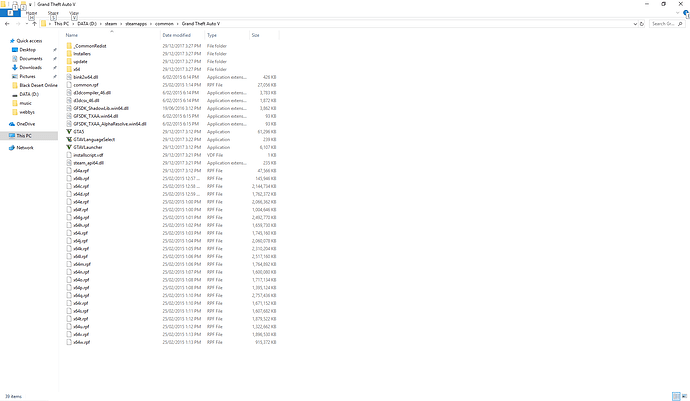Viewport: 690px width, 401px height.
Task: Select the GTAVLauncher application icon
Action: 69,147
